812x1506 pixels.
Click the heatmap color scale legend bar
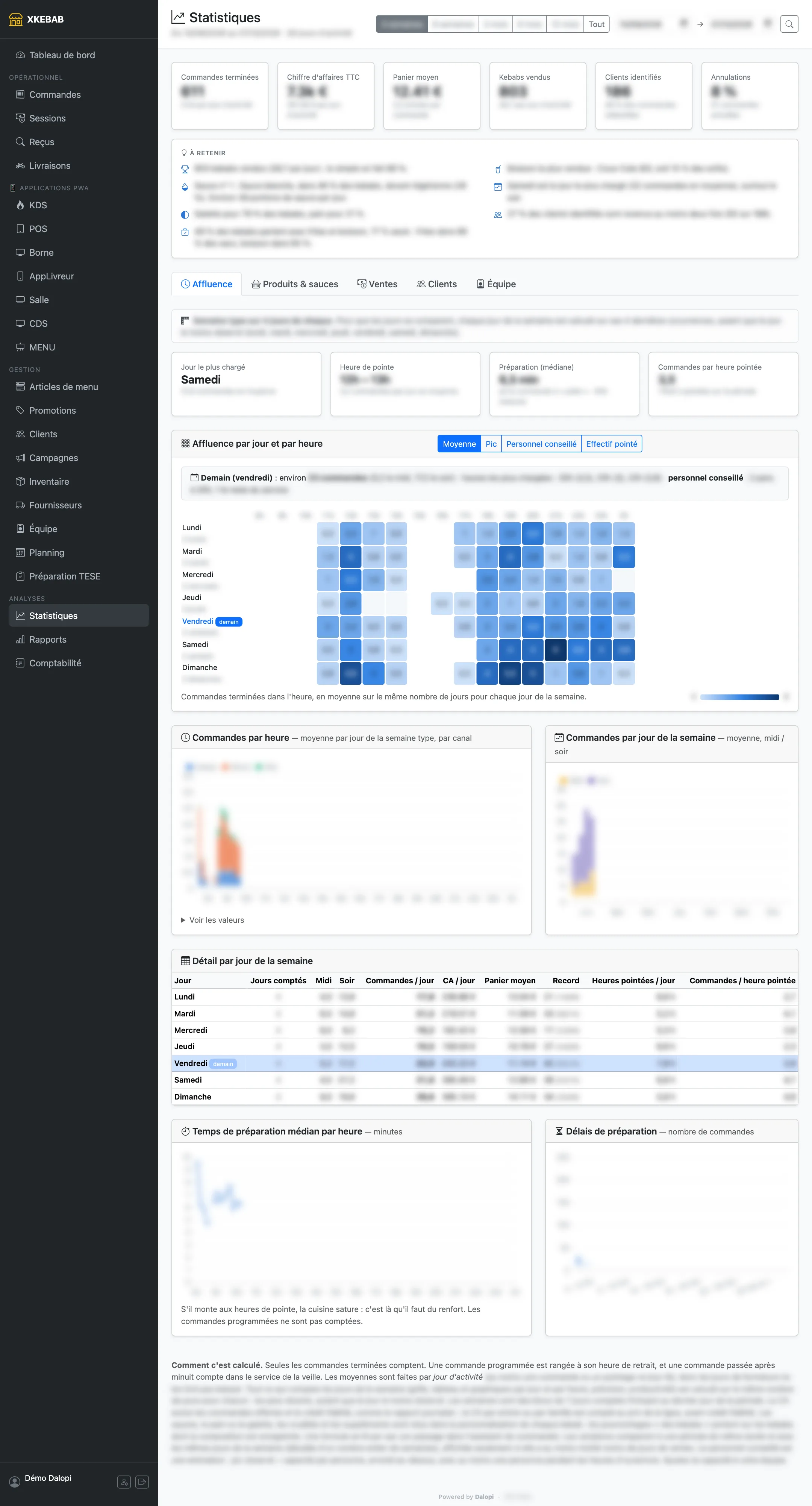[739, 697]
